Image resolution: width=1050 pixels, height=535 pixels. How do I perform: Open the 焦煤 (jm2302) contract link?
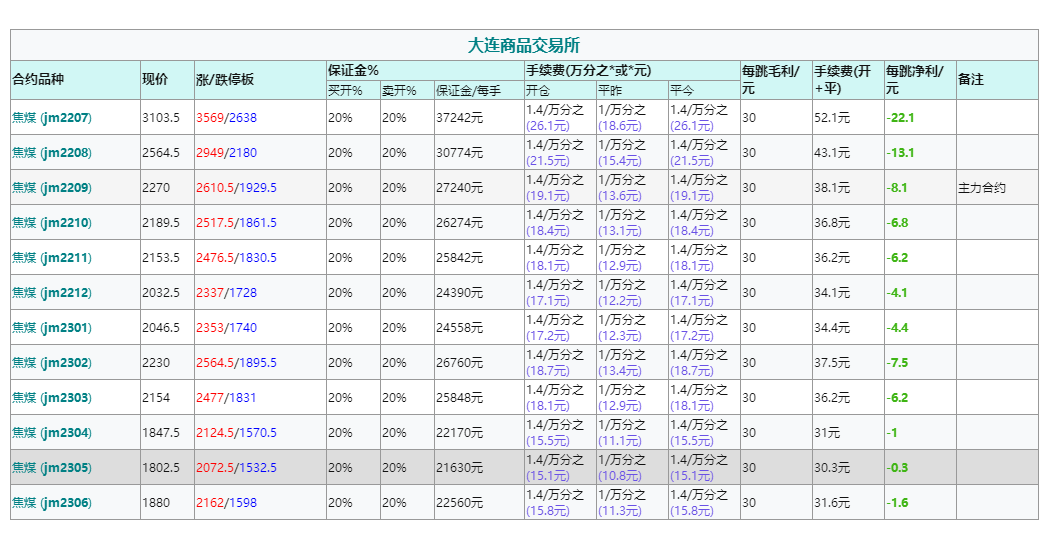pyautogui.click(x=52, y=363)
